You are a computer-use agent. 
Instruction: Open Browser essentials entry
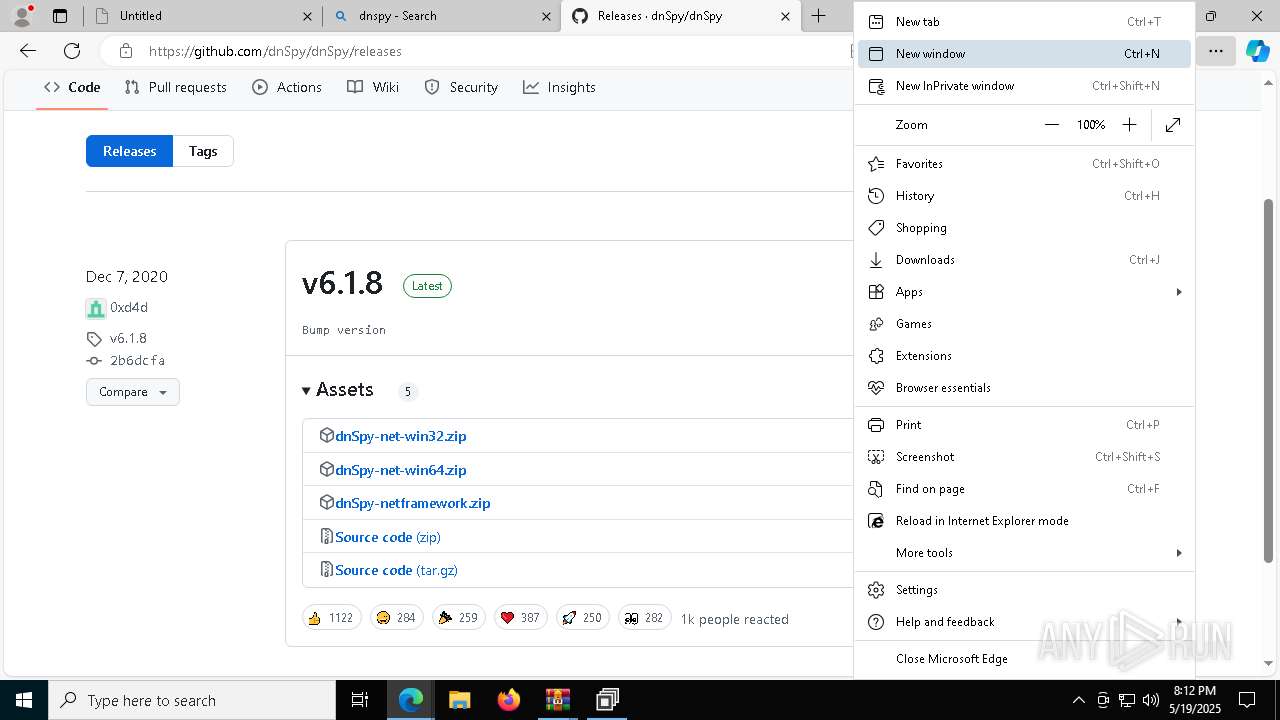tap(1024, 388)
